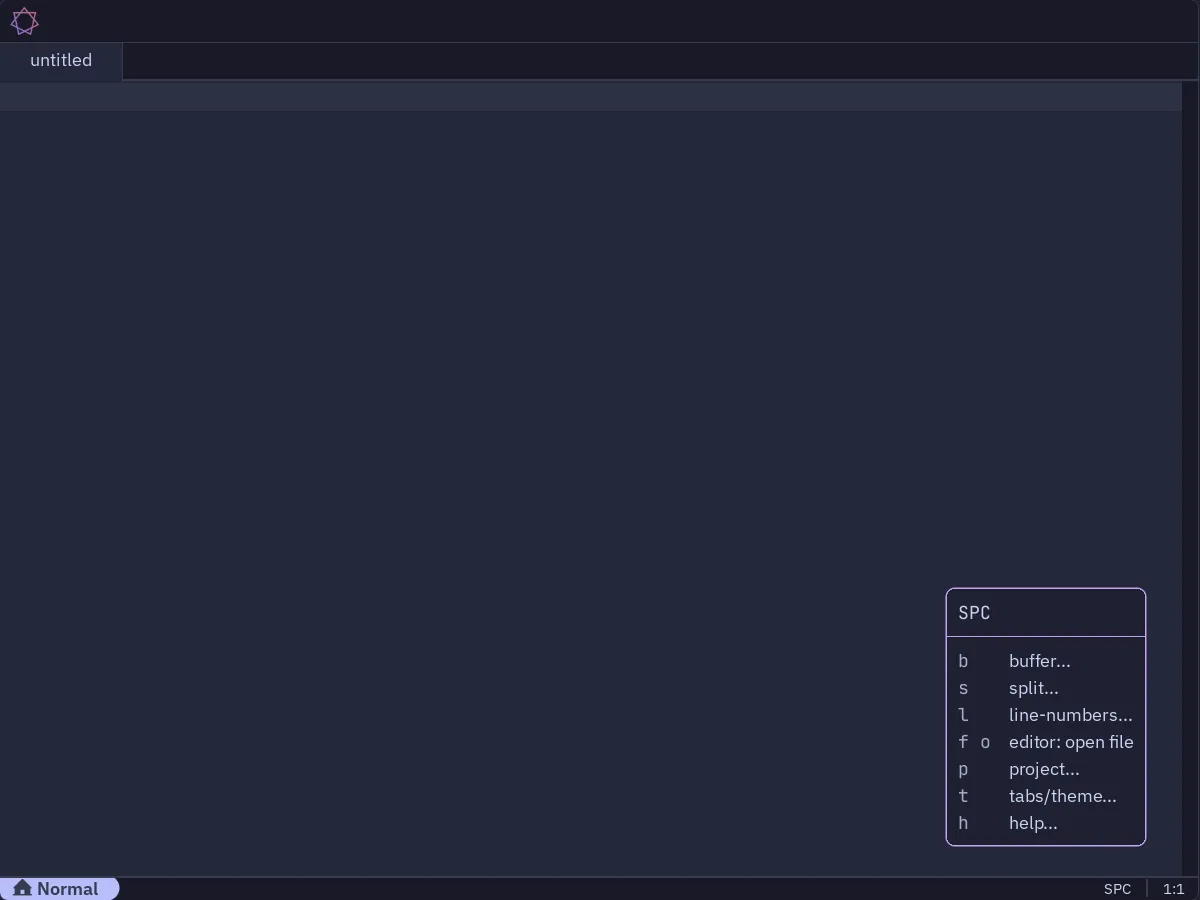Click the home icon in the mode indicator

click(22, 888)
